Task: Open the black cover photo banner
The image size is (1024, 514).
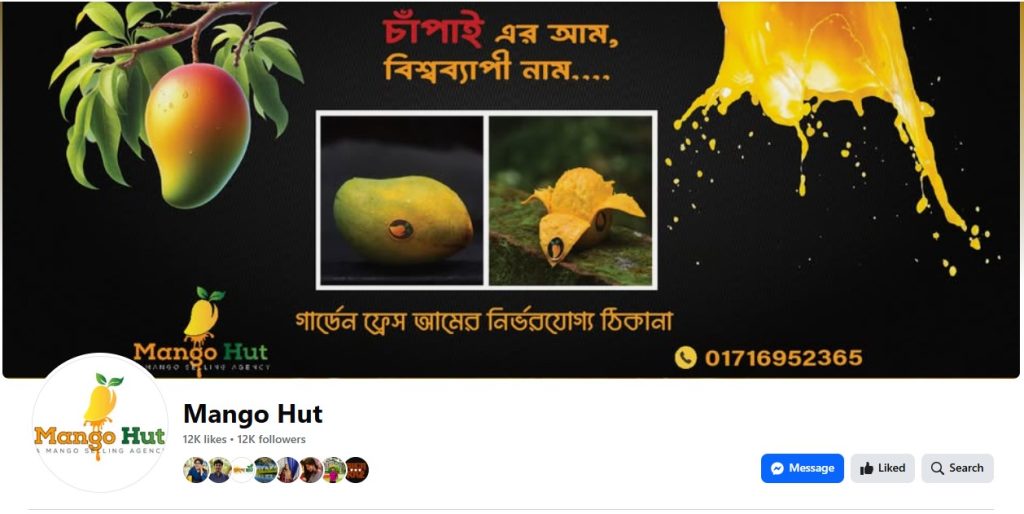Action: point(511,189)
